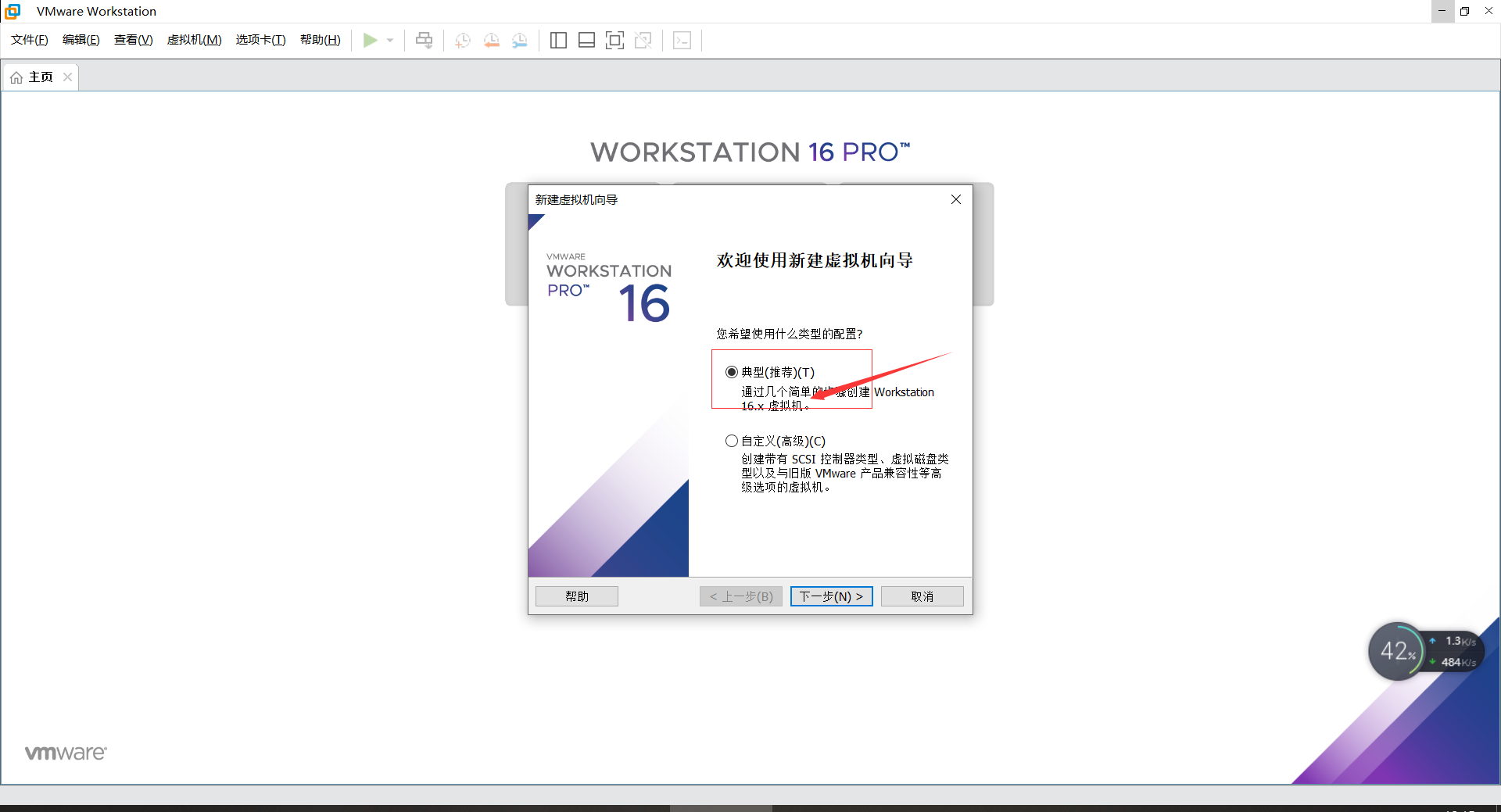The height and width of the screenshot is (812, 1501).
Task: Toggle the library sidebar view icon
Action: pos(558,41)
